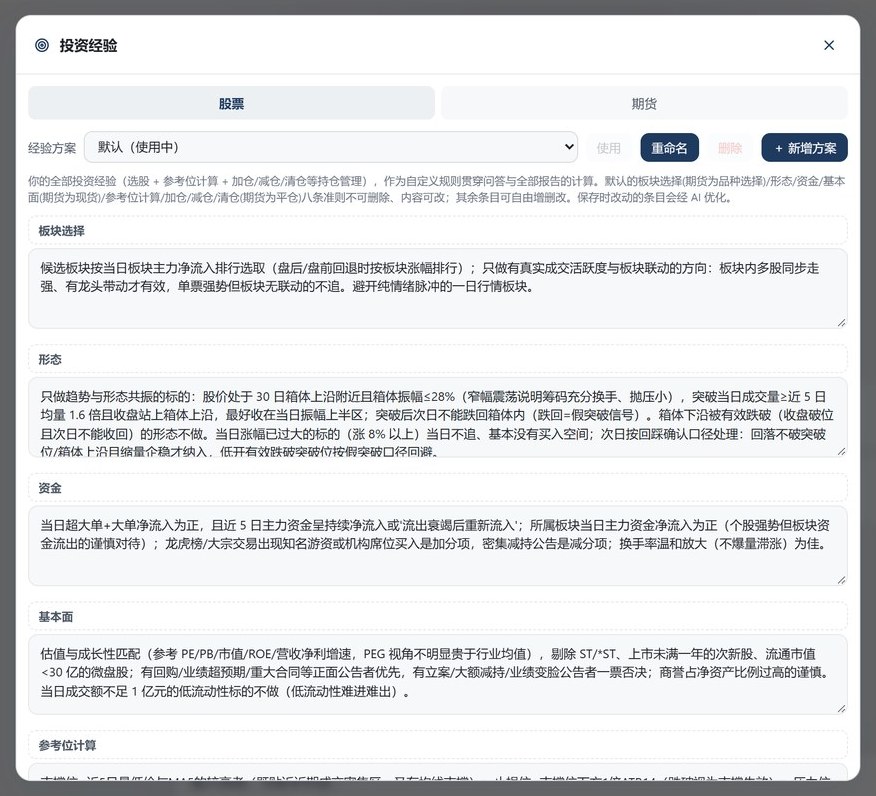Edit the 资金 rule text area
The width and height of the screenshot is (876, 796).
click(x=438, y=546)
